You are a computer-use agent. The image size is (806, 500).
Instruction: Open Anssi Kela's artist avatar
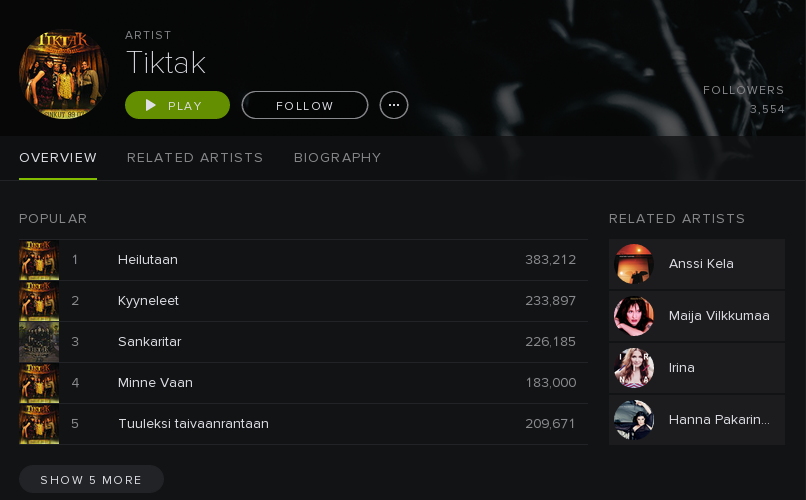(634, 264)
